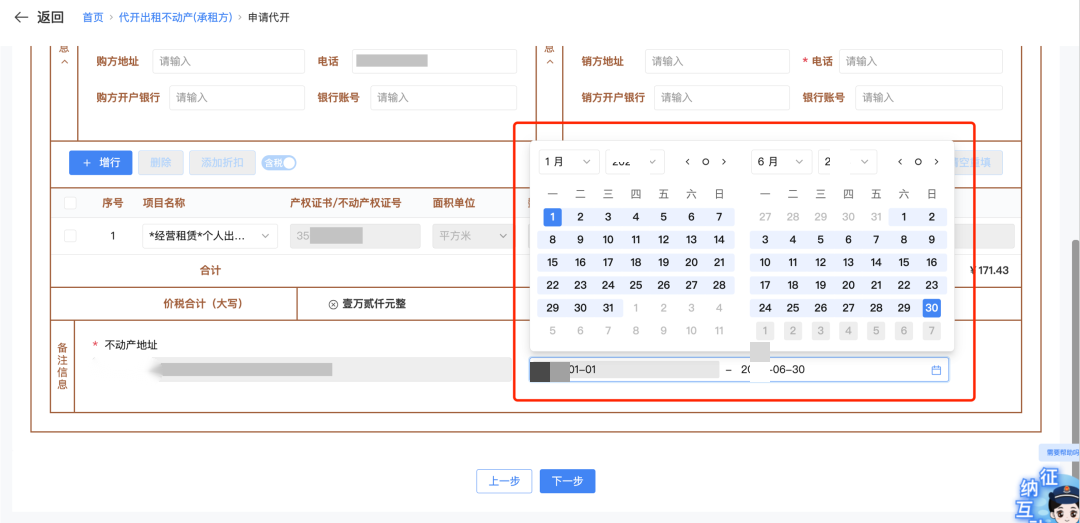
Task: Click the 产权证书 field starting with 35
Action: (355, 236)
